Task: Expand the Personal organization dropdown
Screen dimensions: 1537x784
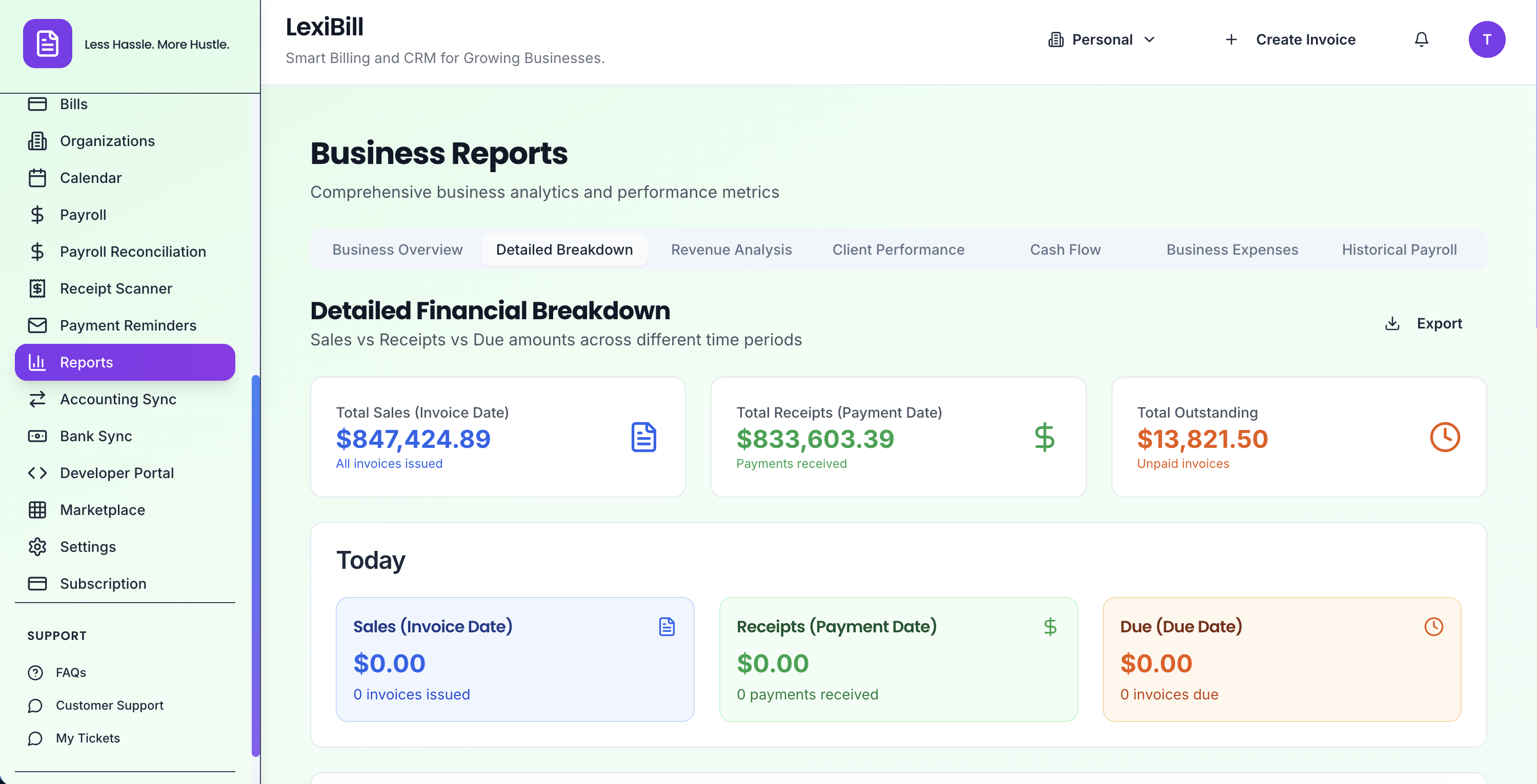Action: click(1102, 39)
